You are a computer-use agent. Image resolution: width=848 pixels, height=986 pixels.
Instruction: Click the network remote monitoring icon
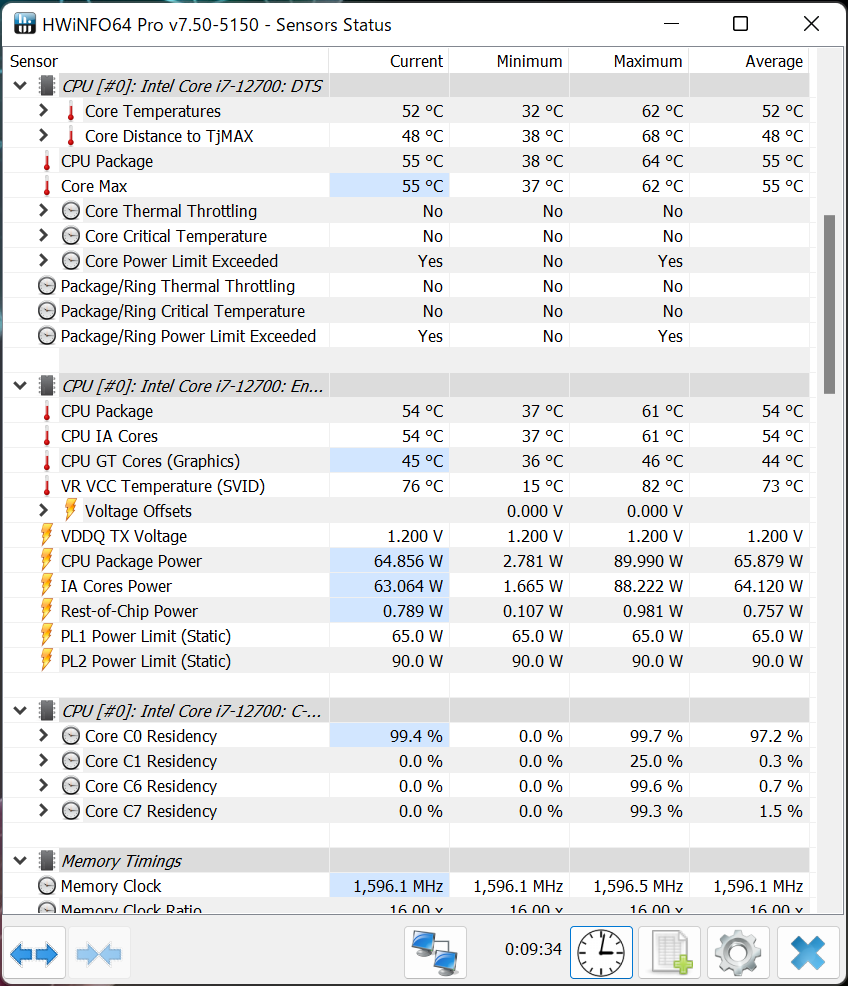point(436,954)
